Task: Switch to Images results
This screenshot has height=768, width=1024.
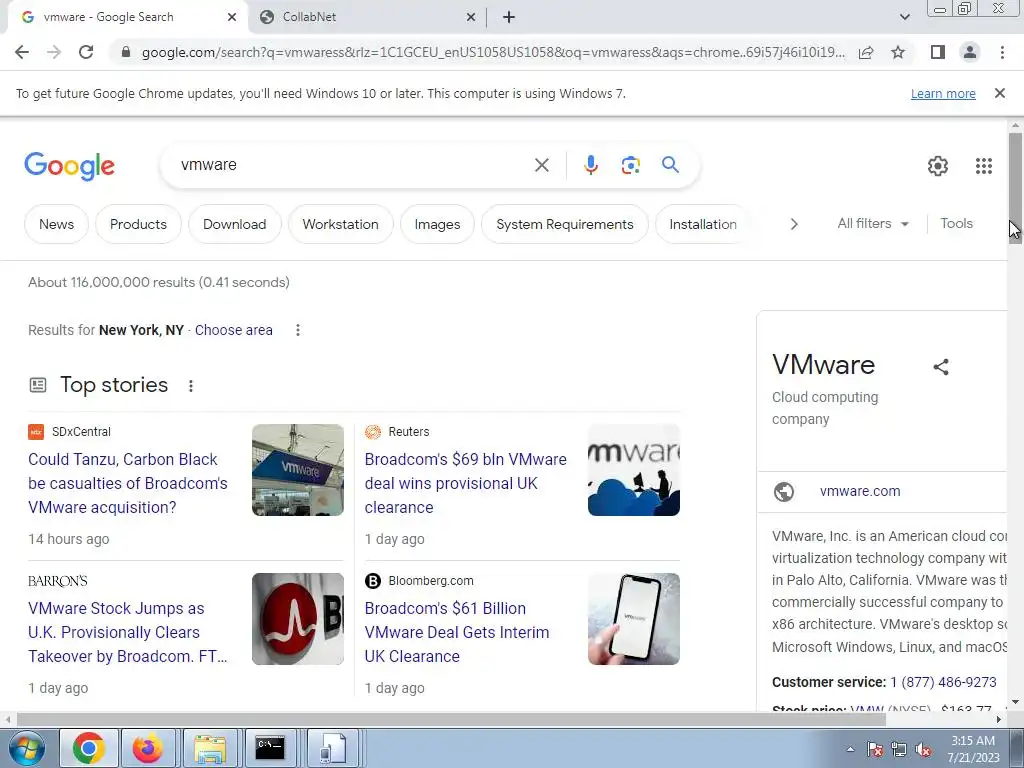Action: 437,224
